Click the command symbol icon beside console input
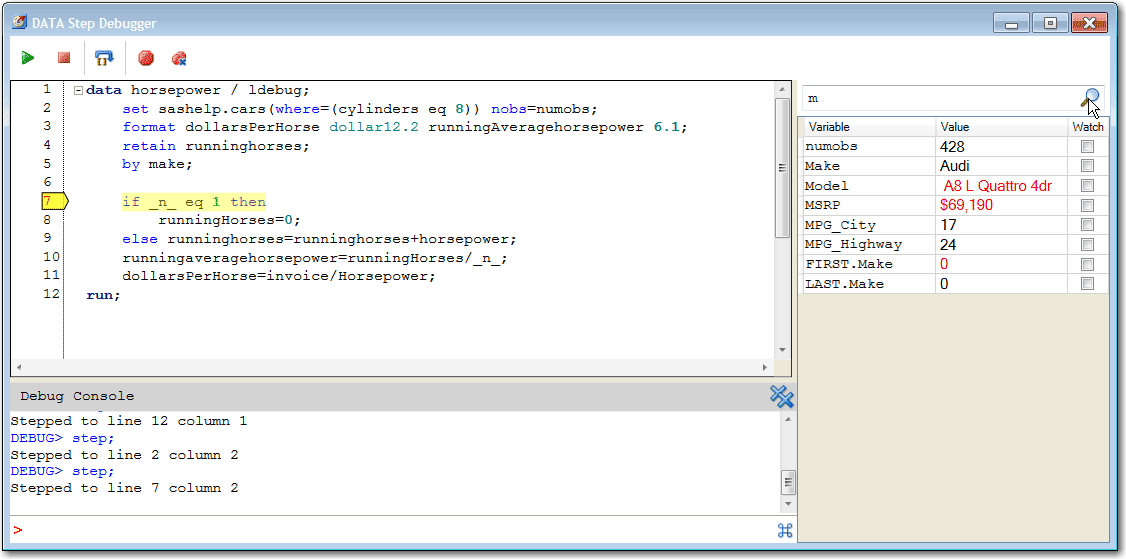 tap(785, 530)
